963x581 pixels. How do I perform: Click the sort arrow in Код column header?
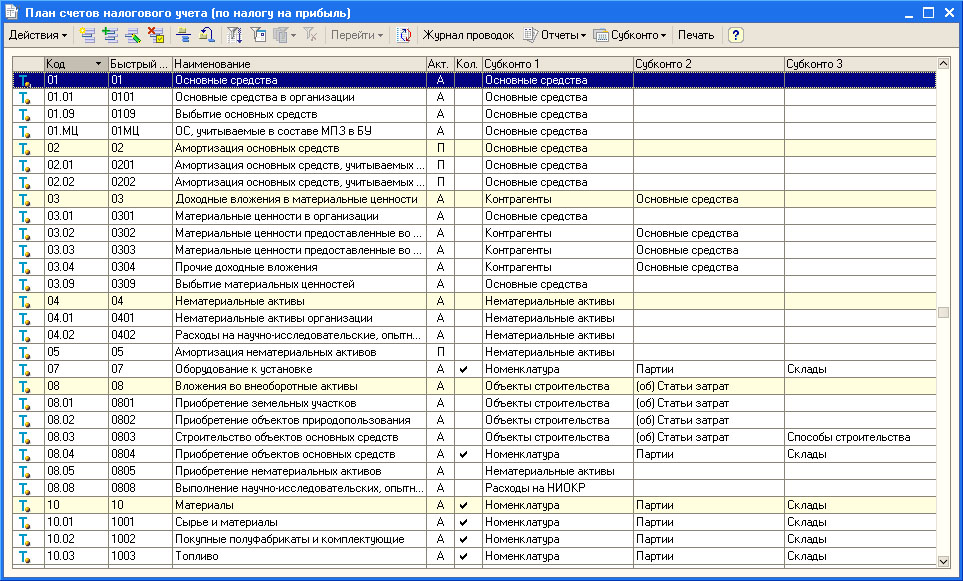(98, 64)
